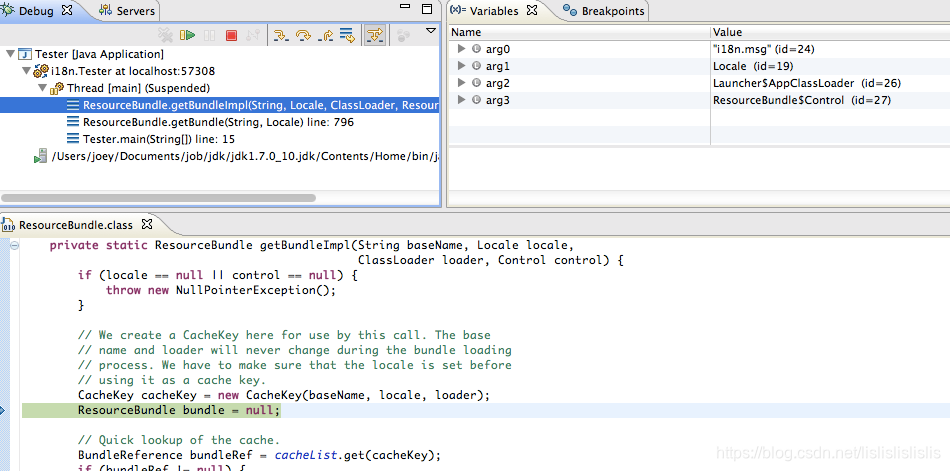Click the cacheList field reference in code
The width and height of the screenshot is (950, 471).
[x=306, y=455]
